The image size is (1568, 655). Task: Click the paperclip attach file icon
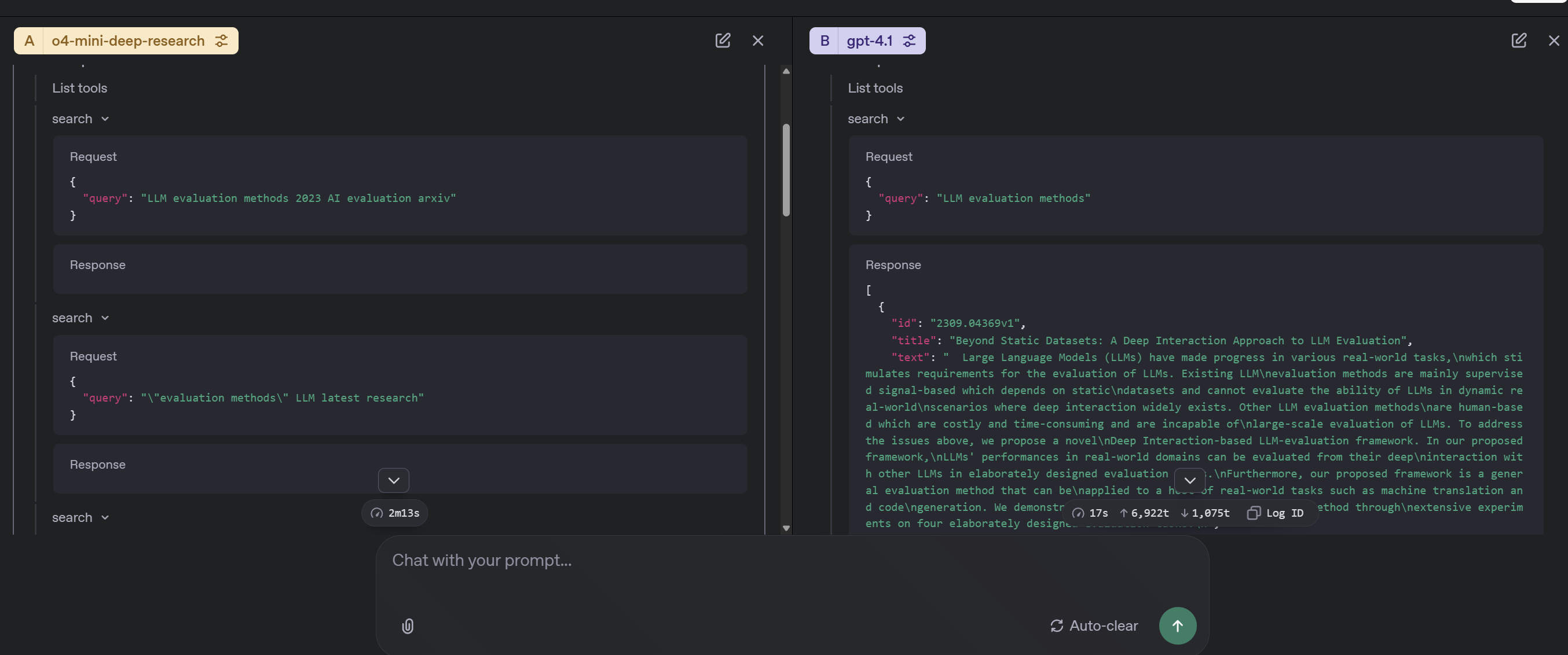(x=408, y=626)
